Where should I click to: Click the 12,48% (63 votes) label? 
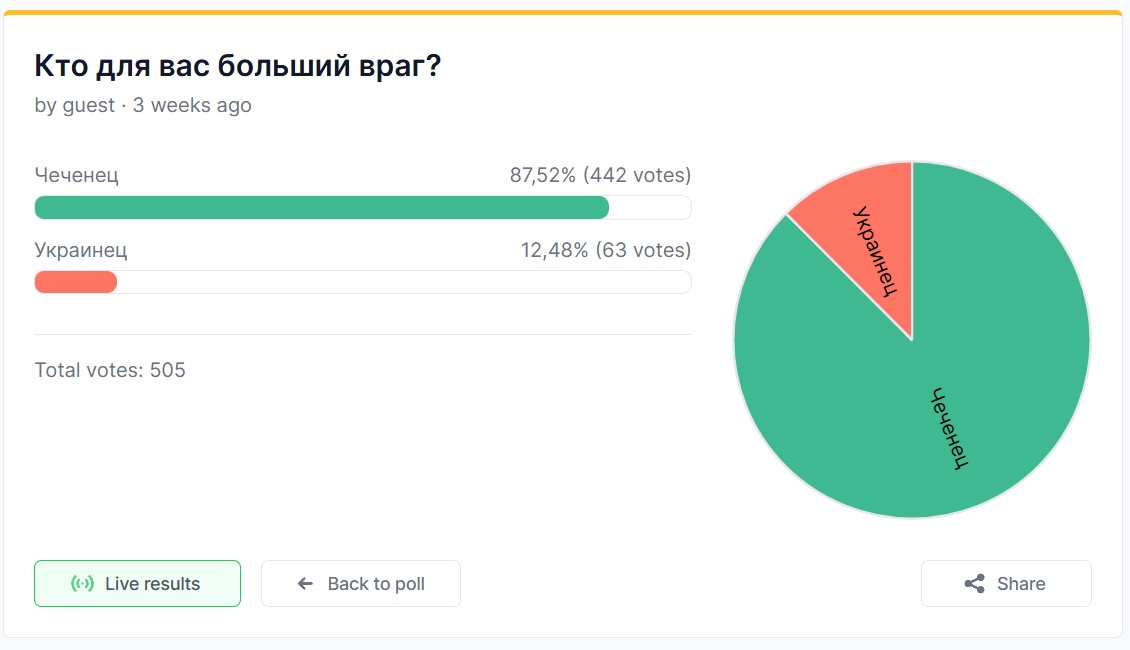click(606, 250)
